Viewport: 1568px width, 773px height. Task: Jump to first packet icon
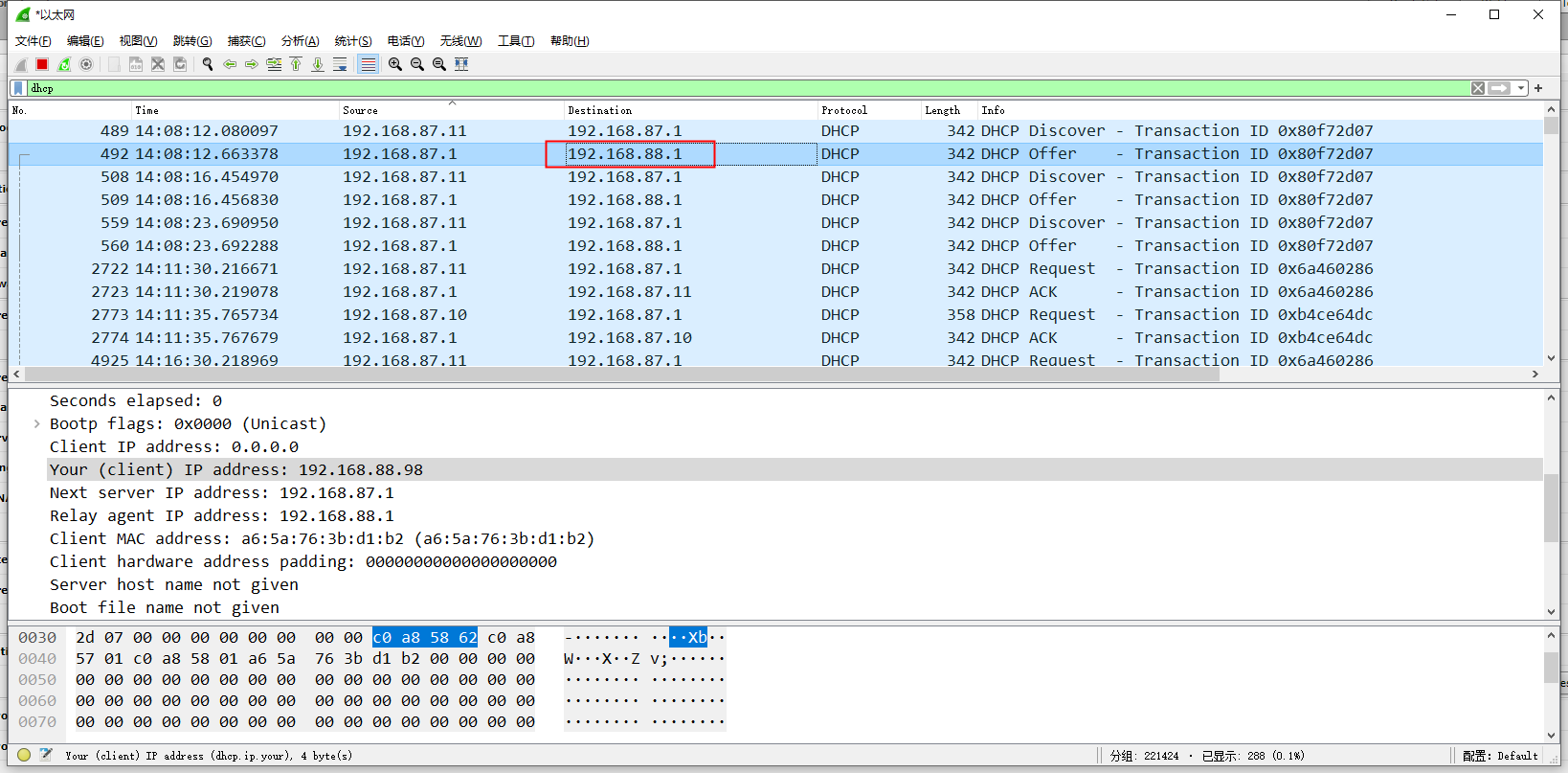(x=296, y=64)
